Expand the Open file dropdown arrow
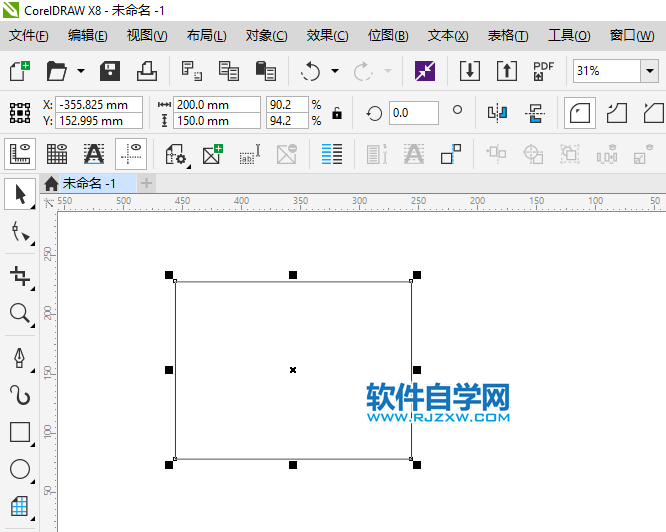This screenshot has height=532, width=666. (x=81, y=71)
